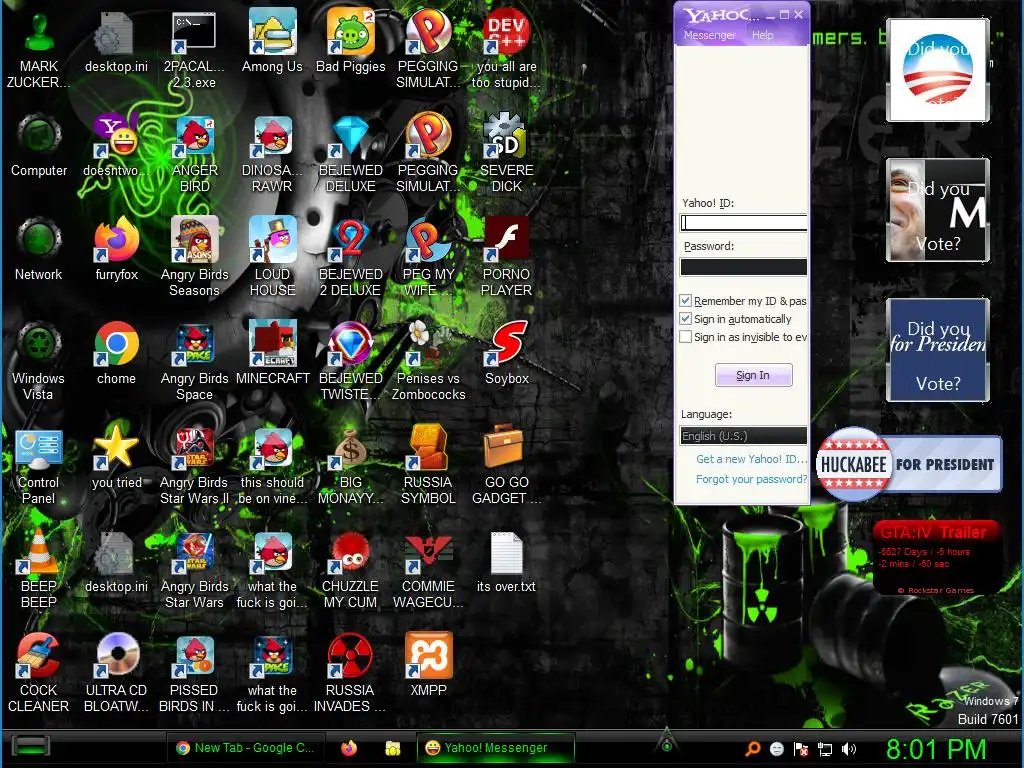Click the for President Did you Vote gadget
Screen dimensions: 1024x768
(938, 350)
